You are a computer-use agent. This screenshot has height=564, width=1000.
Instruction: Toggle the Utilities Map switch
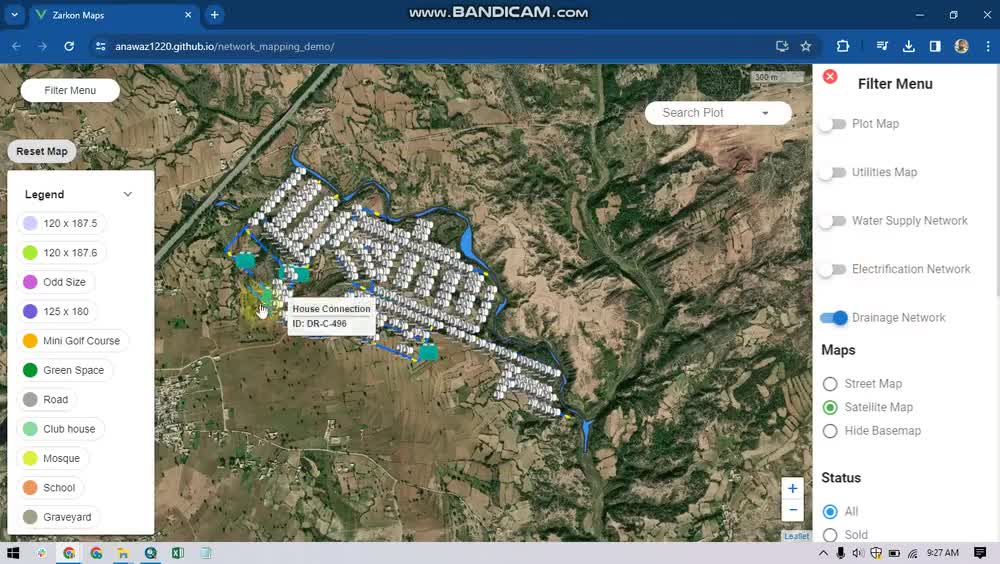pyautogui.click(x=833, y=172)
